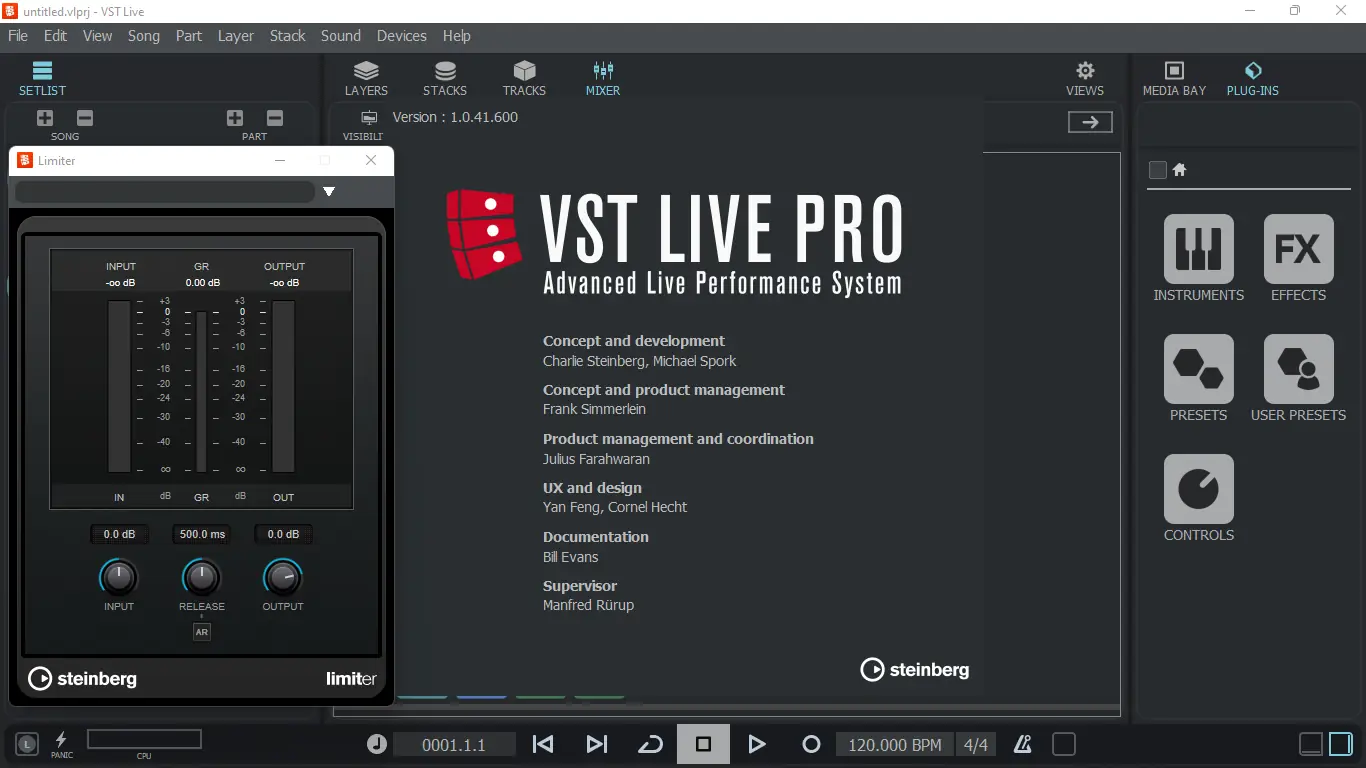Toggle the Limiter auto release AR button
The width and height of the screenshot is (1366, 768).
pyautogui.click(x=202, y=632)
